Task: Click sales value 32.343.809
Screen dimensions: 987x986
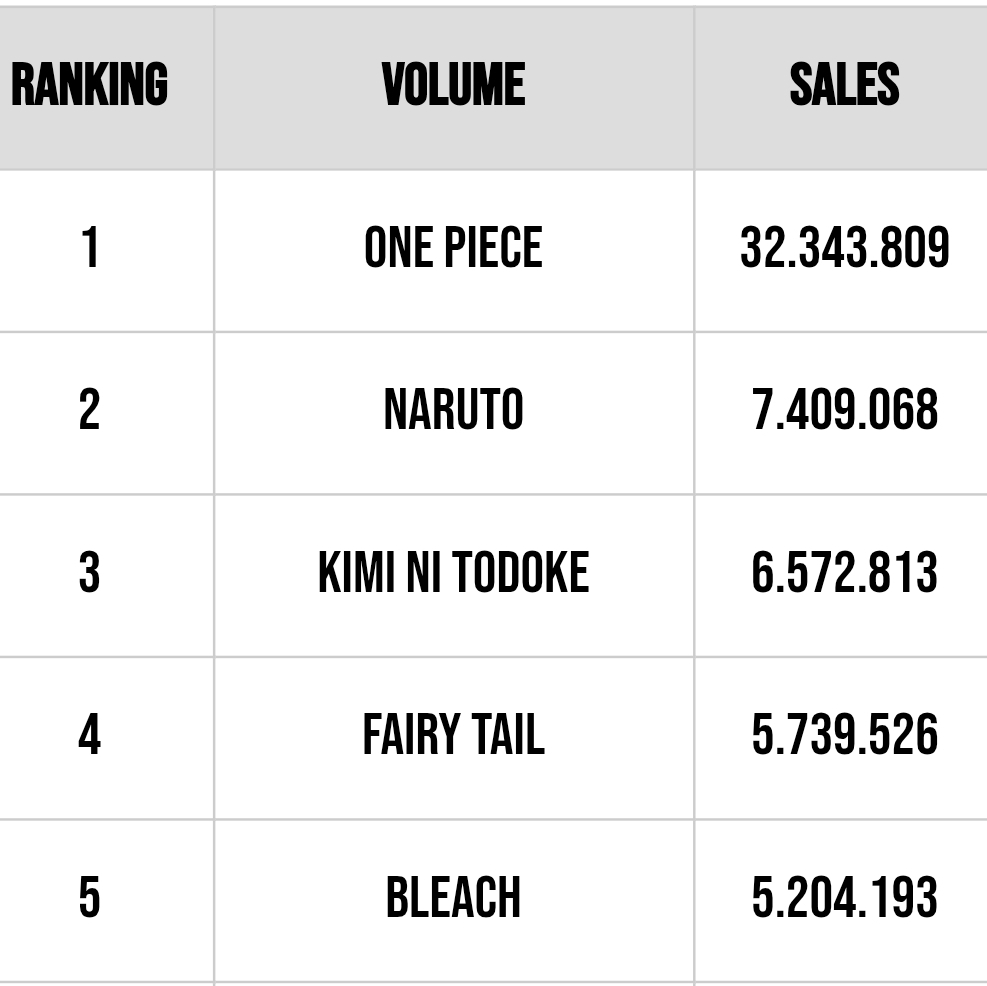Action: click(844, 247)
